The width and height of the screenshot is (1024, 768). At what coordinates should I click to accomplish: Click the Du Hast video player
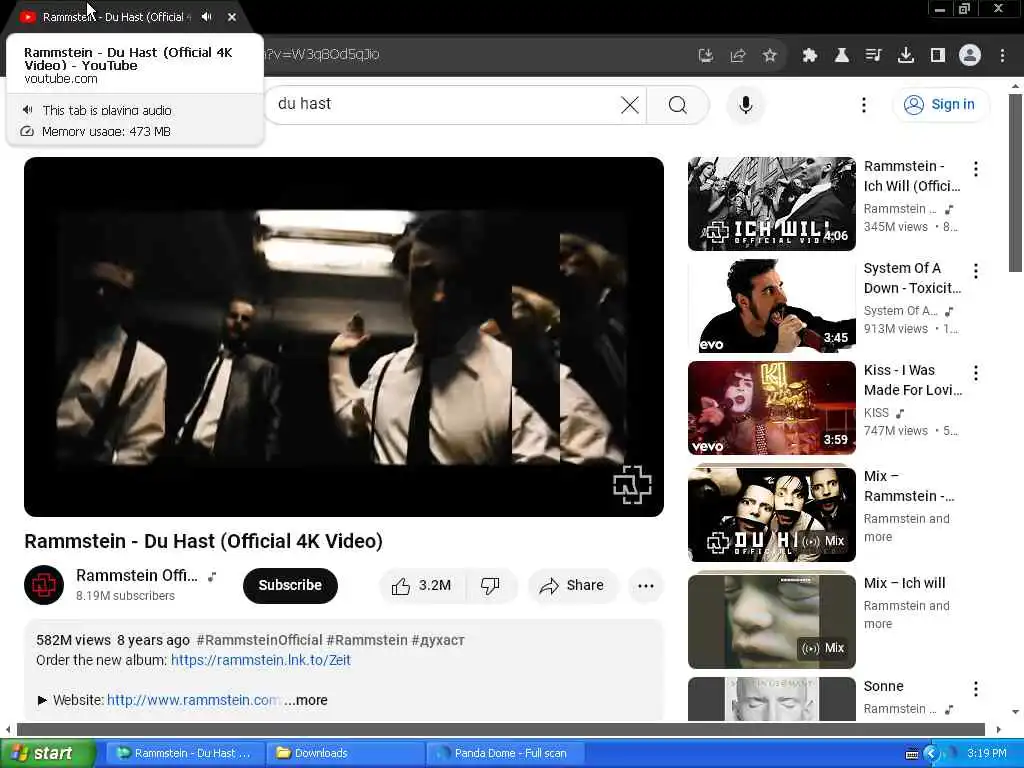pos(344,336)
